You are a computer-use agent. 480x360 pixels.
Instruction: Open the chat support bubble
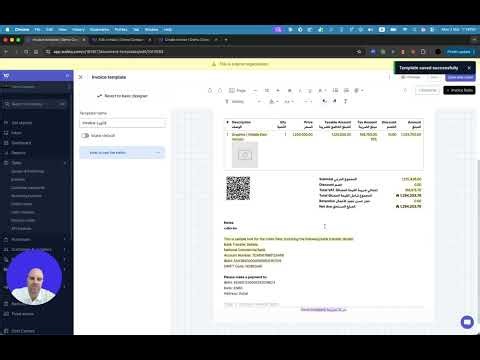(x=467, y=322)
